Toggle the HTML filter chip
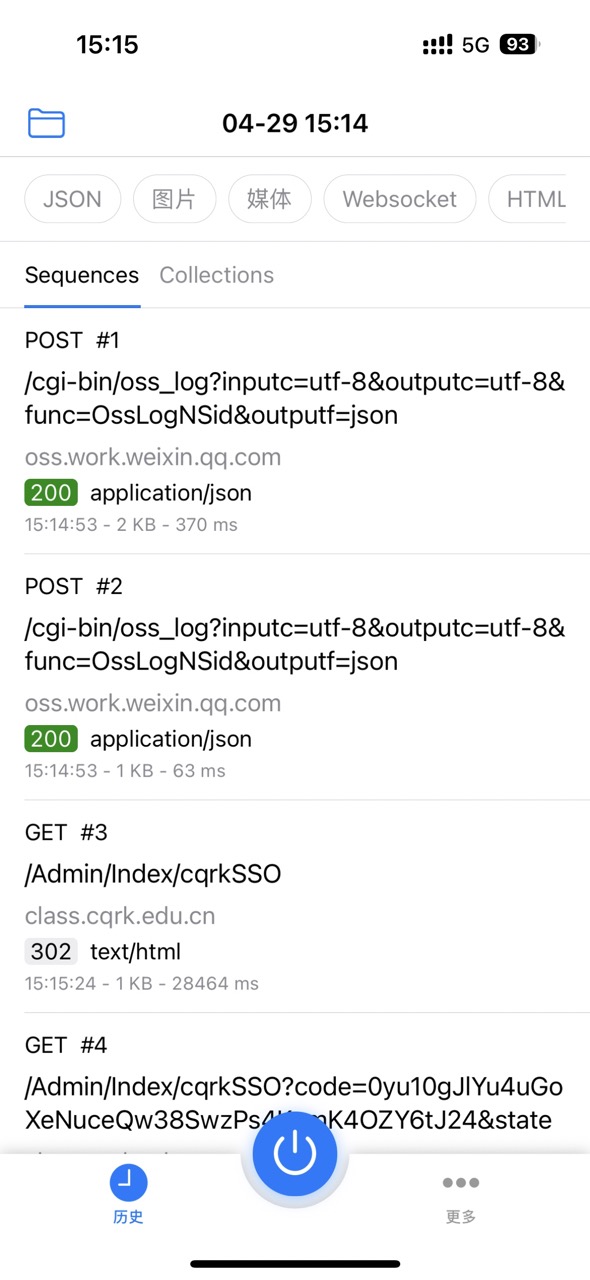The width and height of the screenshot is (590, 1280). click(x=535, y=199)
